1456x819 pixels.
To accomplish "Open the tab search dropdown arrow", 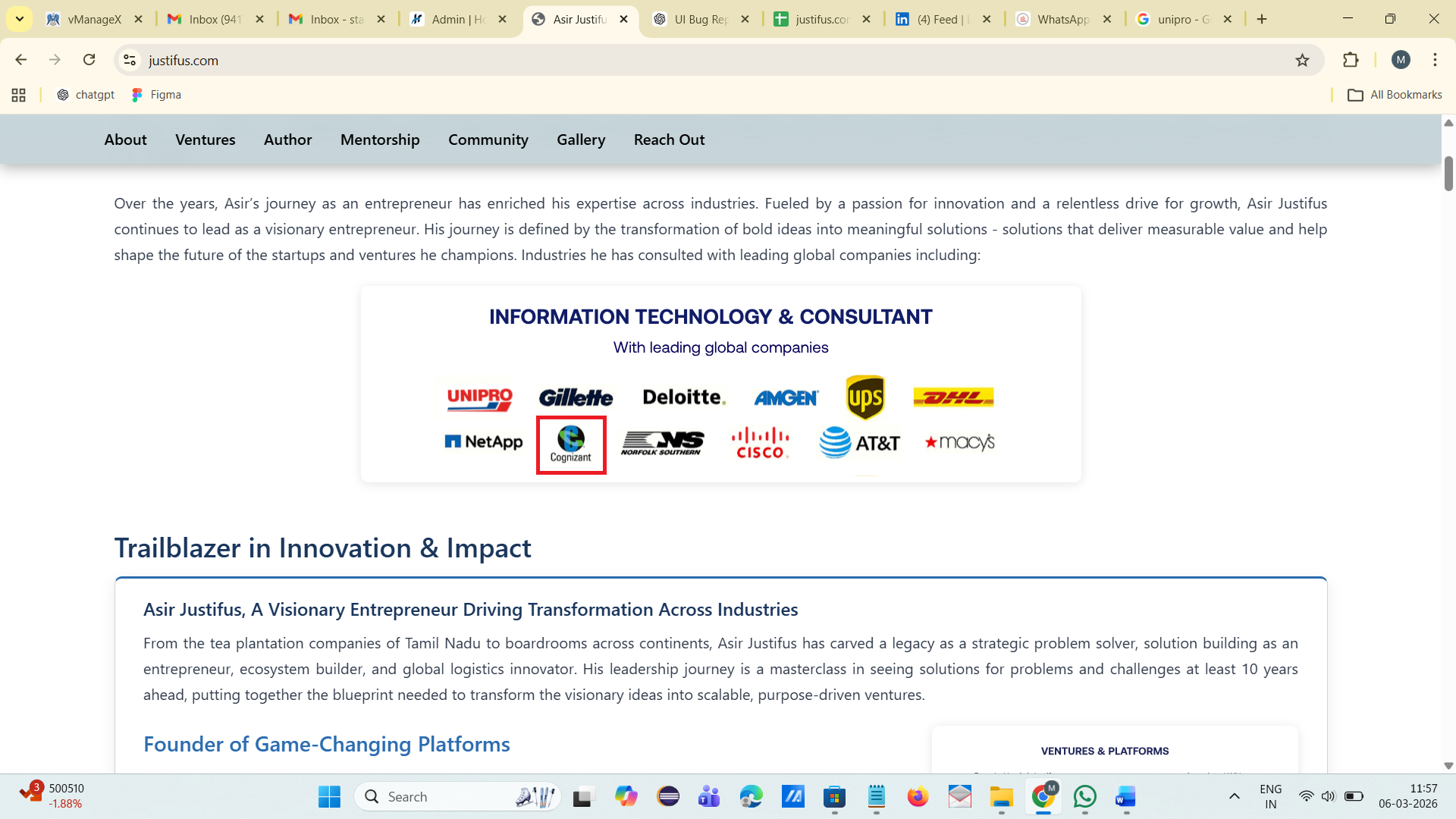I will click(x=20, y=19).
